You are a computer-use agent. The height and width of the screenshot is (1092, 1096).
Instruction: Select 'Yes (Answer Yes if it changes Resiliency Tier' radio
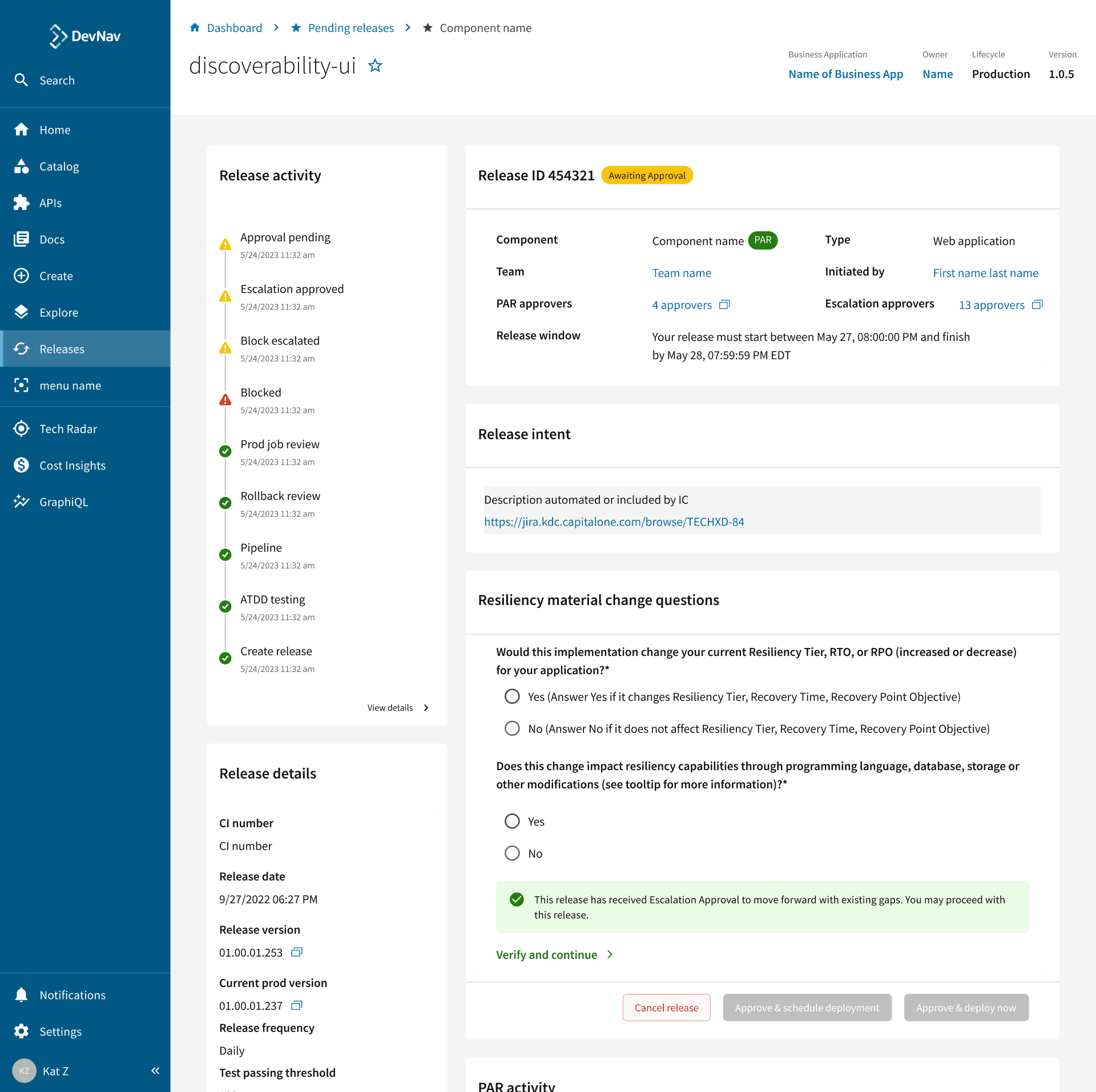(x=512, y=696)
